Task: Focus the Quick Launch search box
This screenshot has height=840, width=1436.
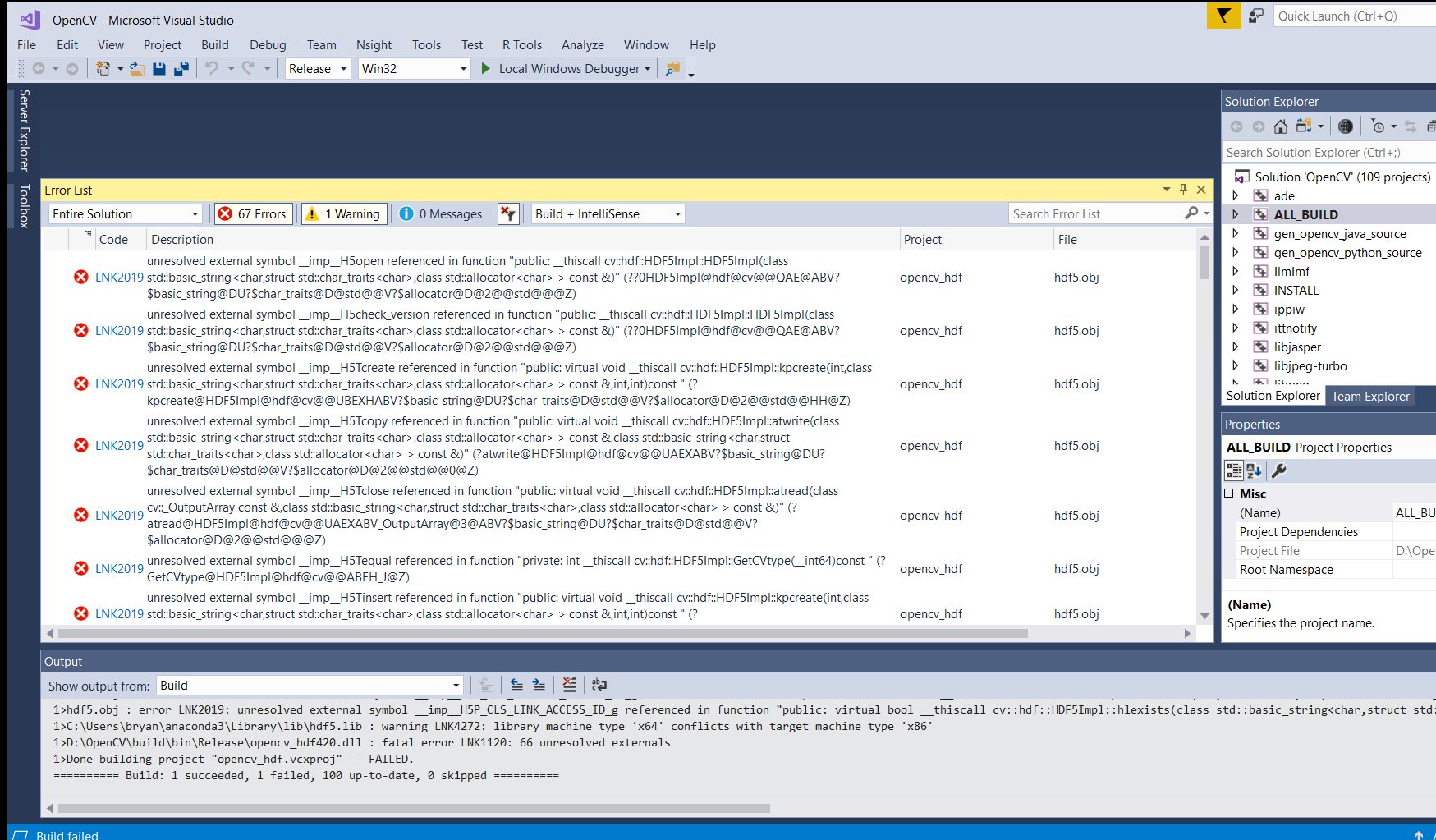Action: (1355, 16)
